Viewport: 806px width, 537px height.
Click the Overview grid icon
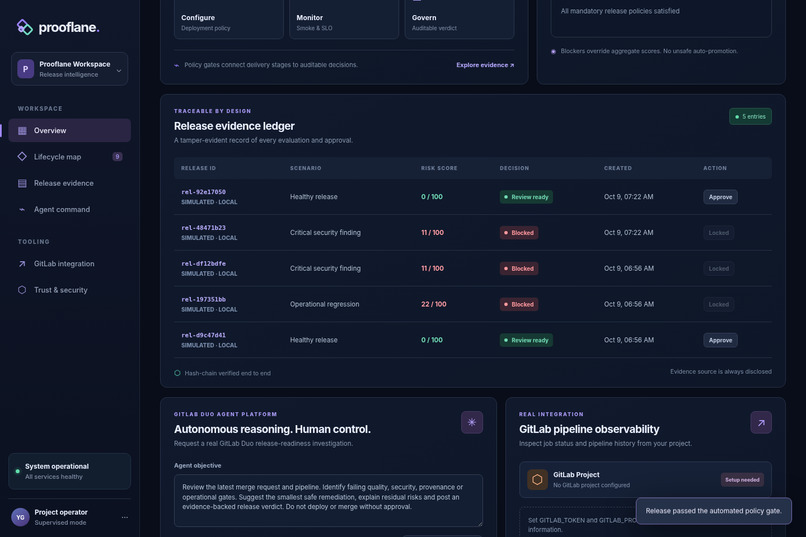[22, 131]
